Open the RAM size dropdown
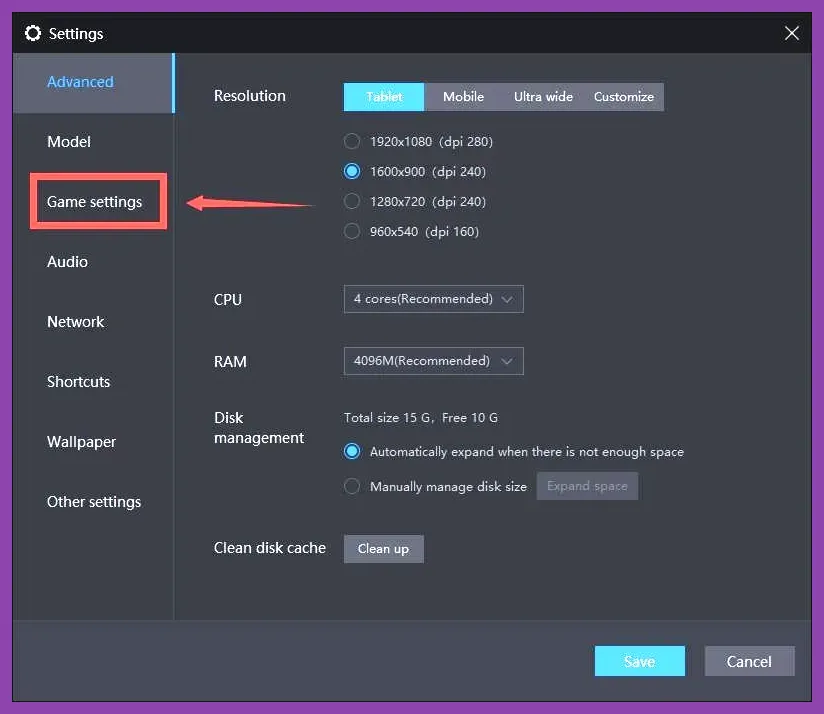Screen dimensions: 824x714 434,361
